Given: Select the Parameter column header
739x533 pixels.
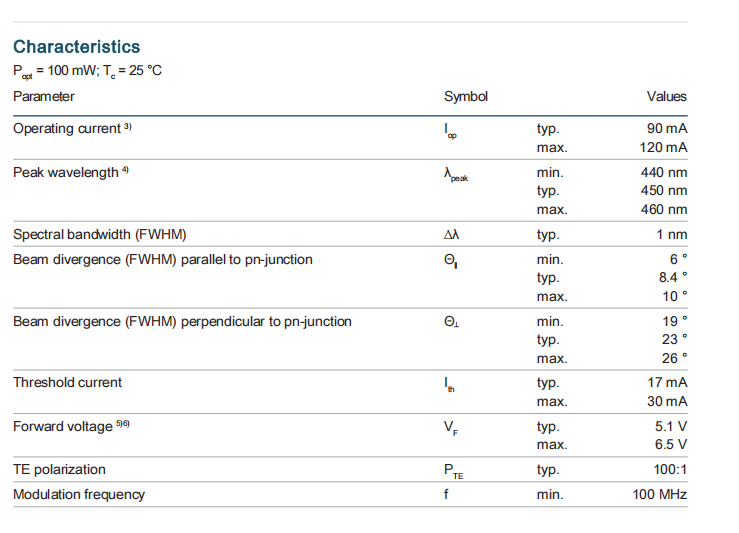Looking at the screenshot, I should click(43, 97).
